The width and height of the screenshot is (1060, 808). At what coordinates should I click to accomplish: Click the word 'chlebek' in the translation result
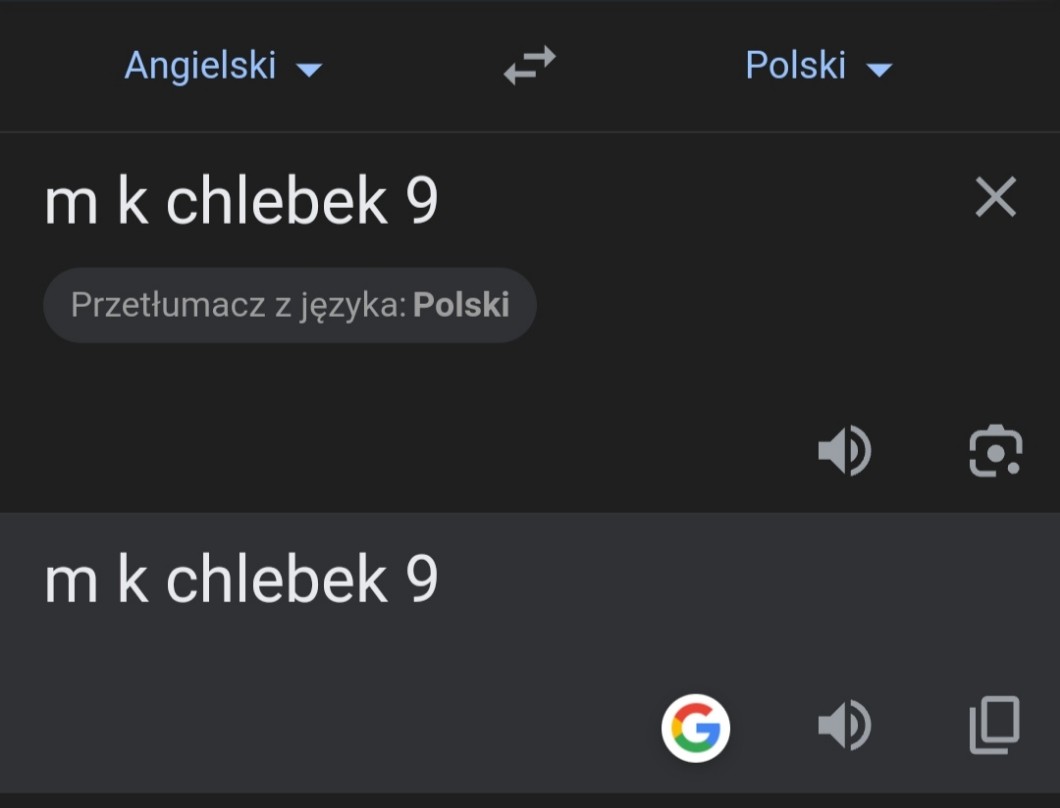pyautogui.click(x=276, y=580)
